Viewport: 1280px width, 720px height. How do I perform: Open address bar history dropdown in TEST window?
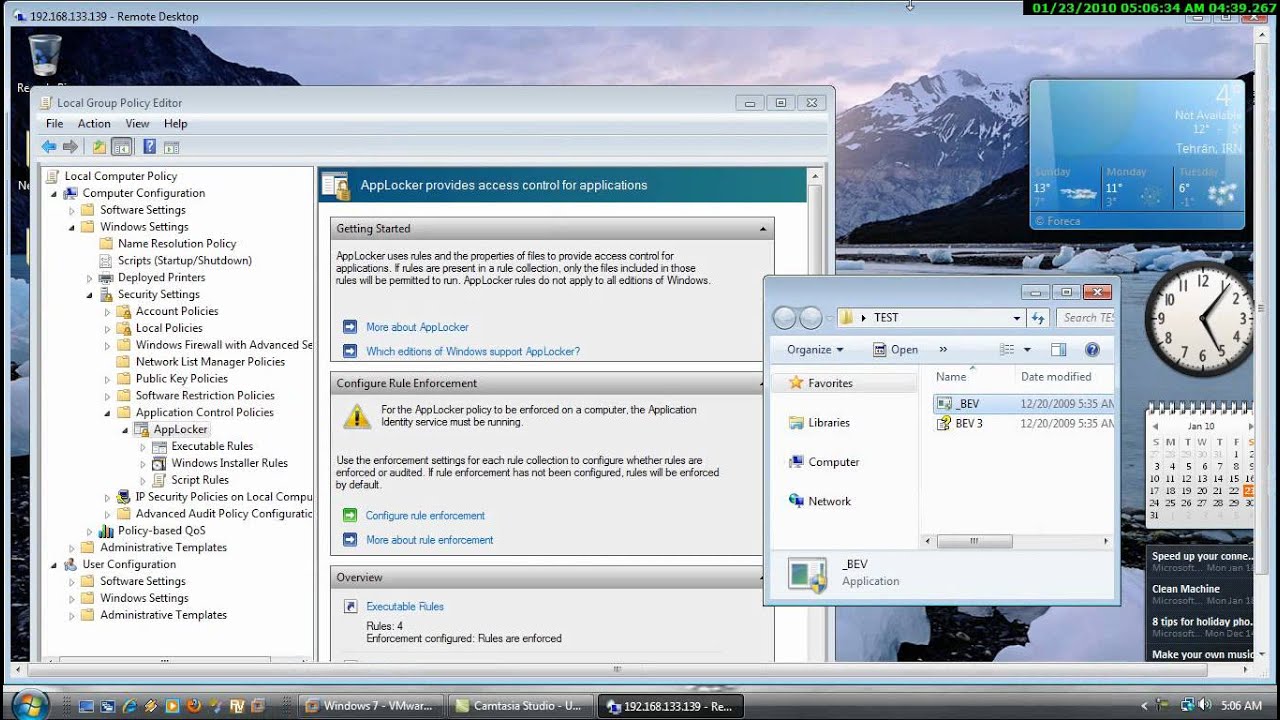point(1017,318)
